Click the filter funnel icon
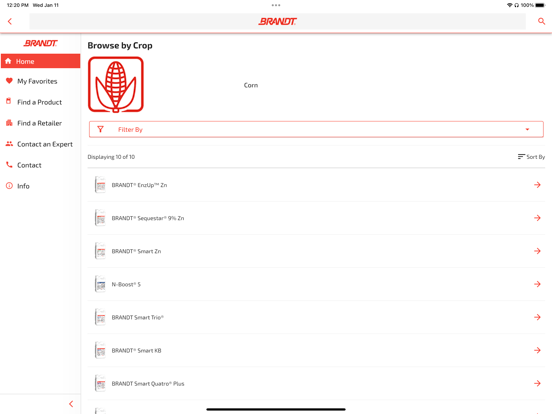 click(100, 129)
